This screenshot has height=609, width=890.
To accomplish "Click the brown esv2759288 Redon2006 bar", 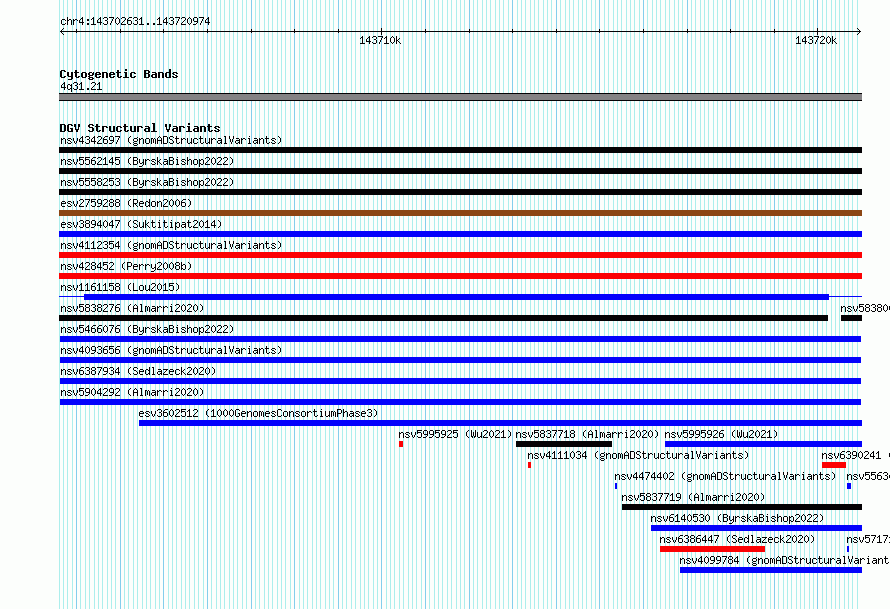I will pyautogui.click(x=460, y=213).
